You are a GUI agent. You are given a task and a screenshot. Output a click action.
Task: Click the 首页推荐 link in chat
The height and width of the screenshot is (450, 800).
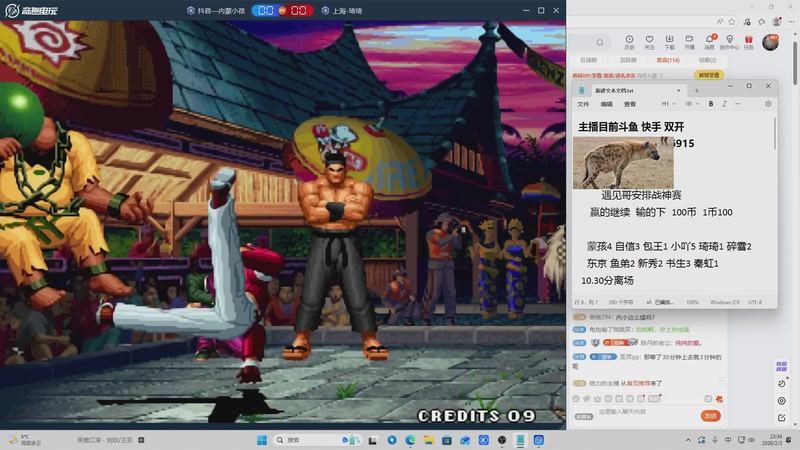tap(637, 383)
